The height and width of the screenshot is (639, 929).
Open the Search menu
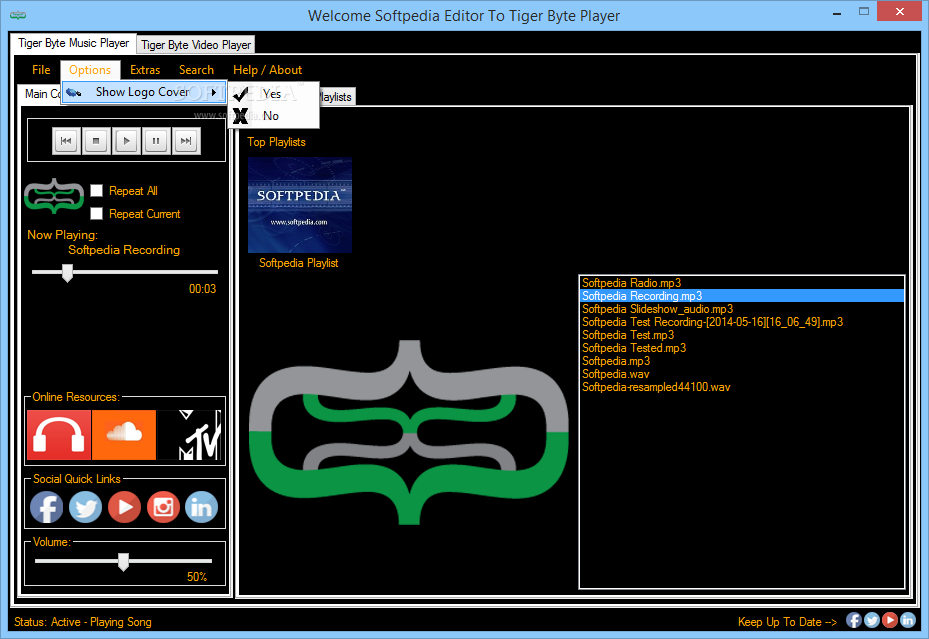196,70
